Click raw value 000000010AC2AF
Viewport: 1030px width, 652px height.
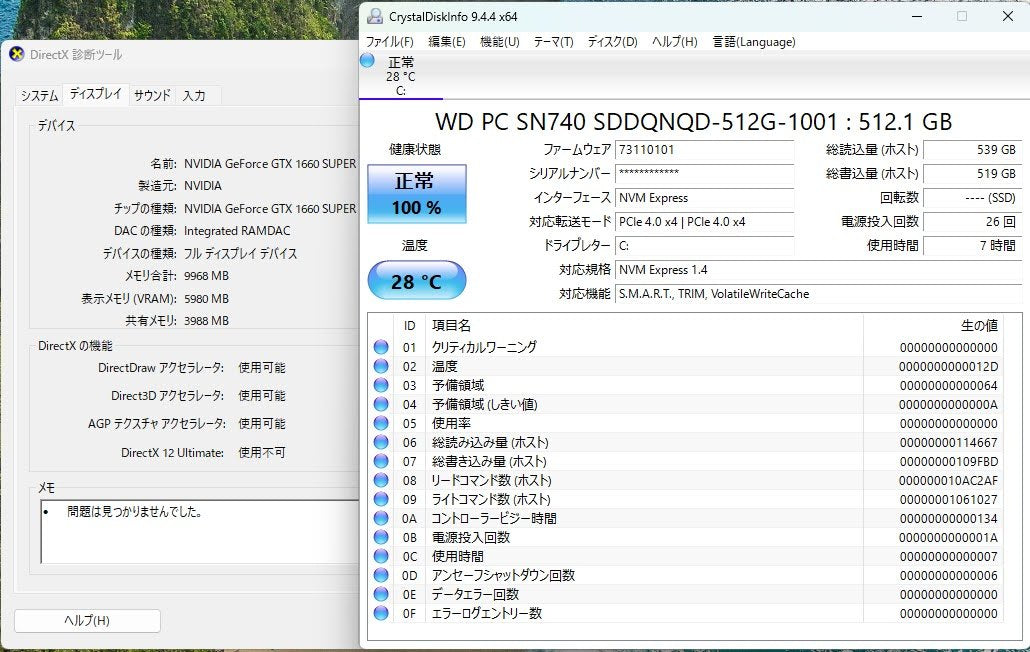pos(948,481)
